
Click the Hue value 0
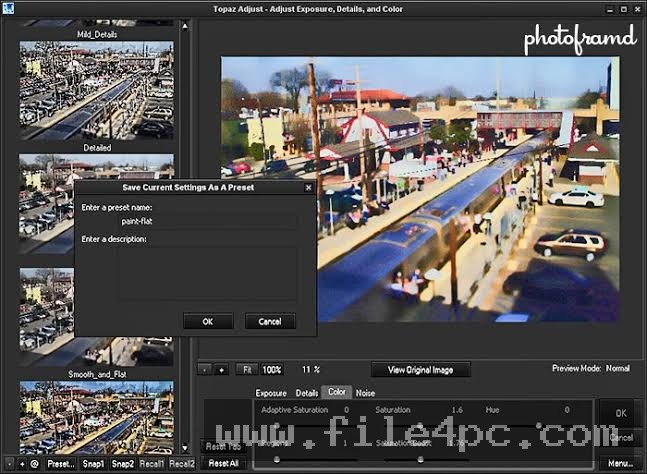567,410
